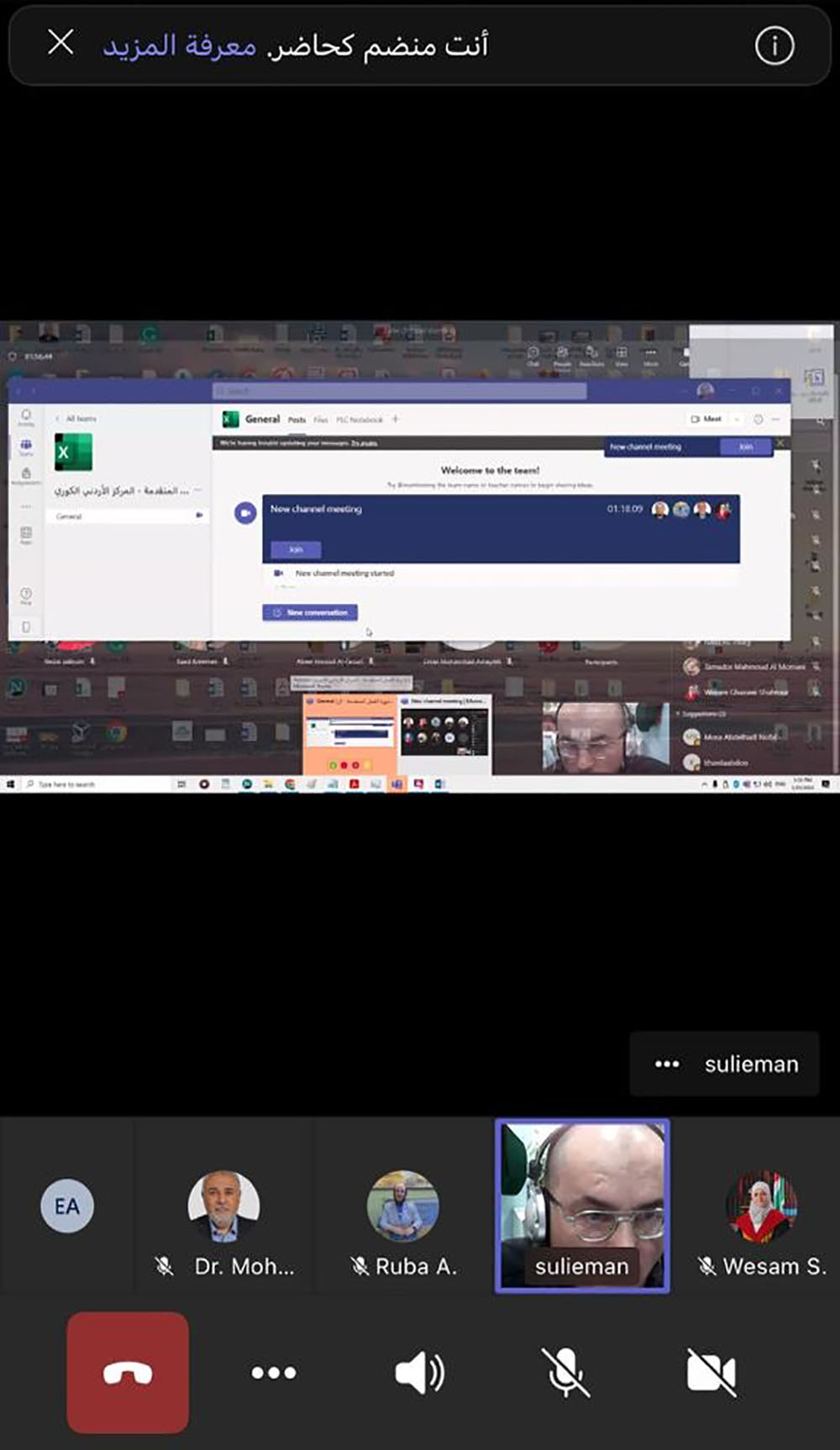Click Join in the New channel meeting card
This screenshot has height=1450, width=840.
click(x=296, y=549)
